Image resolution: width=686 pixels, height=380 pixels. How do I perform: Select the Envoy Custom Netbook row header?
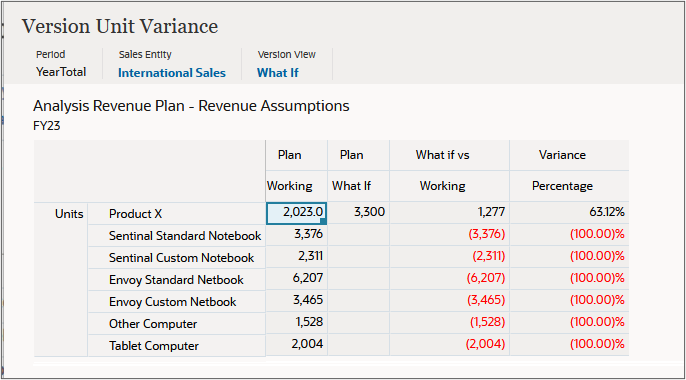[x=177, y=302]
